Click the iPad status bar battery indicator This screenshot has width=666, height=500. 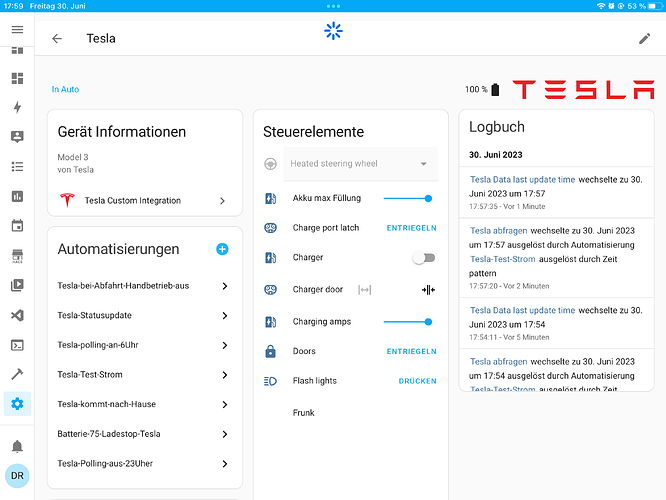tap(655, 6)
